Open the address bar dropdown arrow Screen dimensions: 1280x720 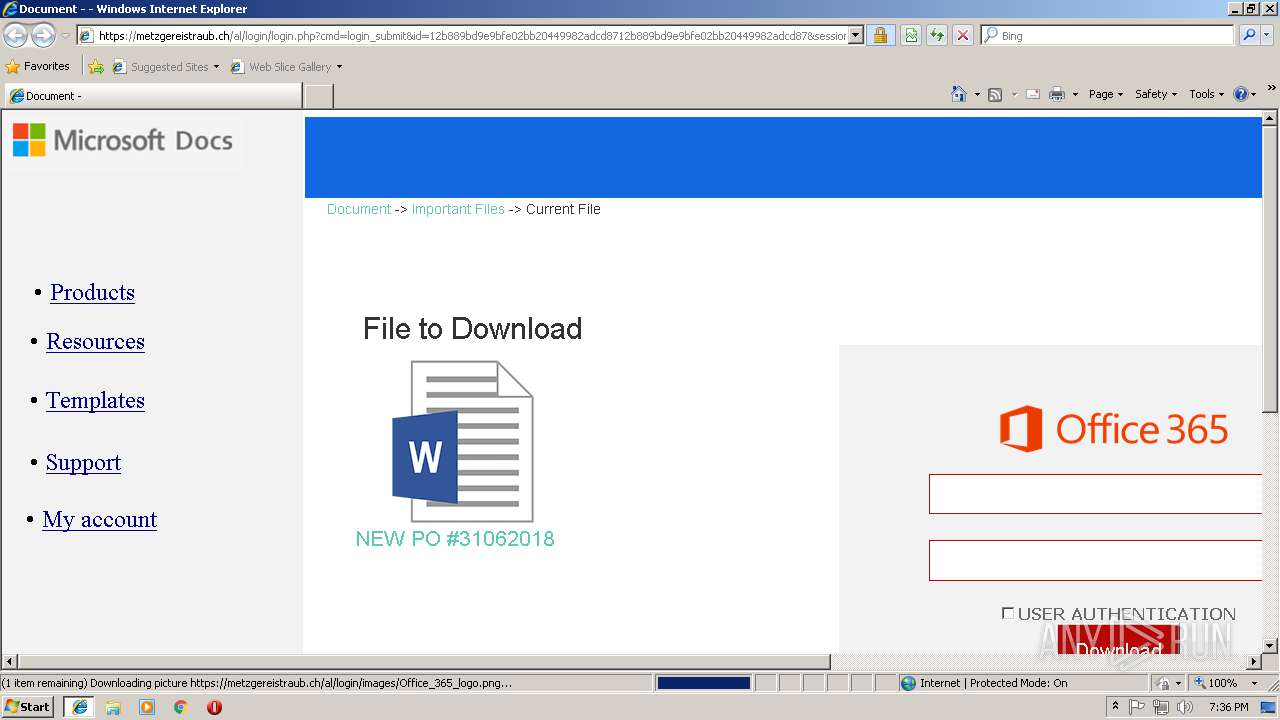(x=856, y=35)
